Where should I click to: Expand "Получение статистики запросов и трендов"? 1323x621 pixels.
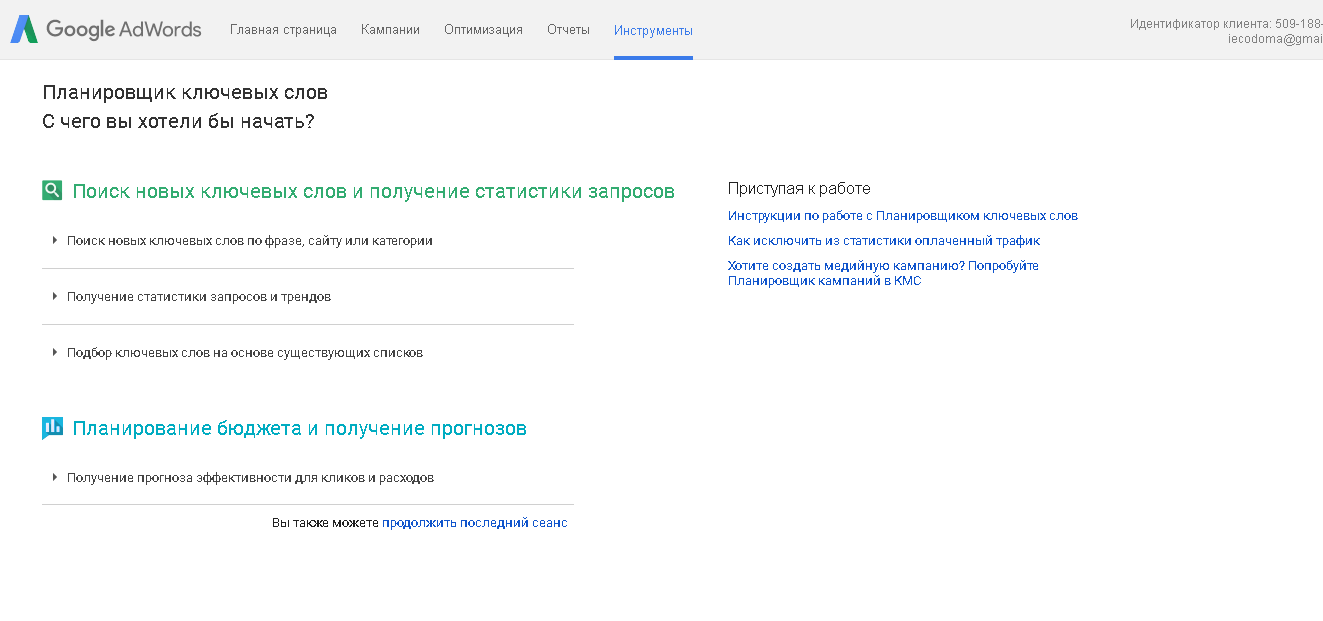(195, 296)
